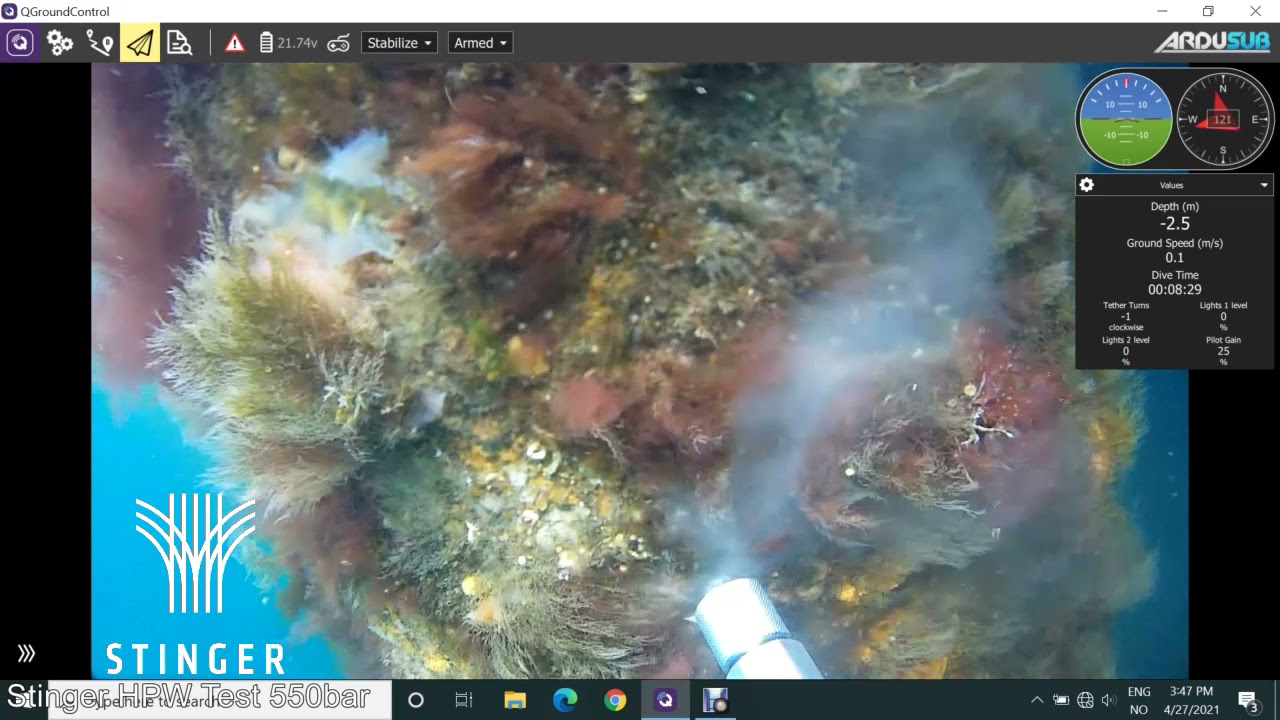
Task: Open the Plan view waypoint icon
Action: point(100,43)
